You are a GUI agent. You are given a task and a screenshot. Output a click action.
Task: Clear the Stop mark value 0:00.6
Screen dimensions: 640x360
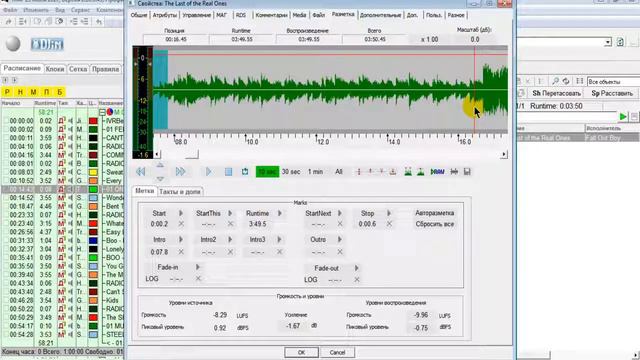[x=389, y=224]
